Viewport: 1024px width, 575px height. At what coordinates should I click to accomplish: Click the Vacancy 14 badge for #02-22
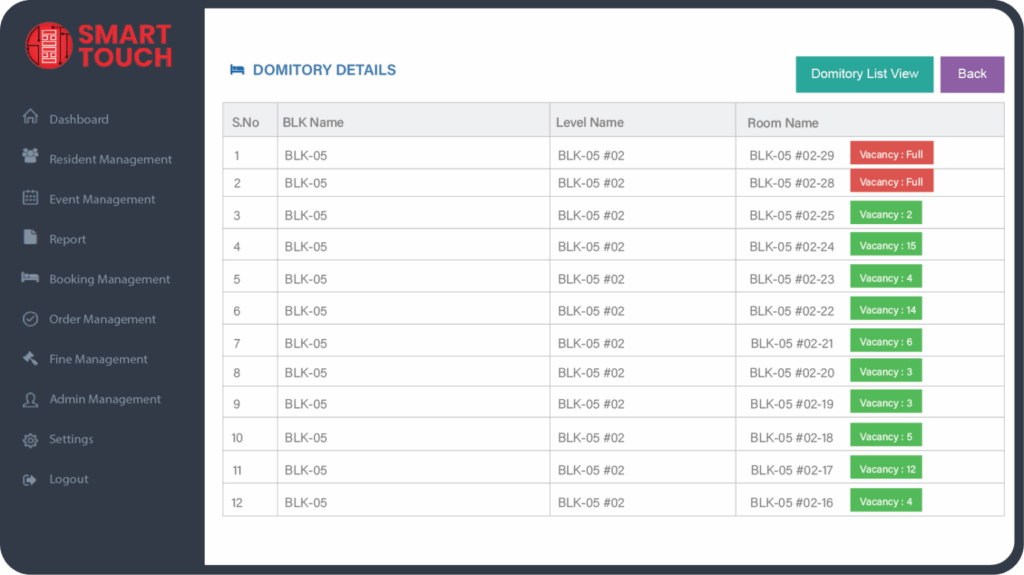pos(885,310)
